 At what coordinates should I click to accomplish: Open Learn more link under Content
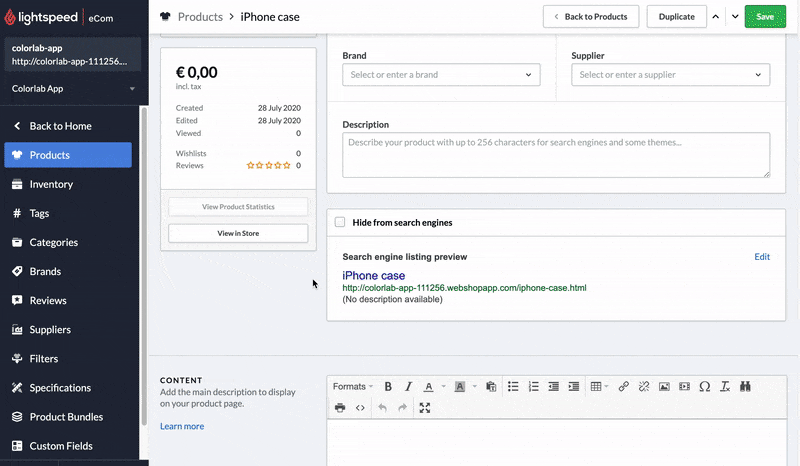coord(182,426)
